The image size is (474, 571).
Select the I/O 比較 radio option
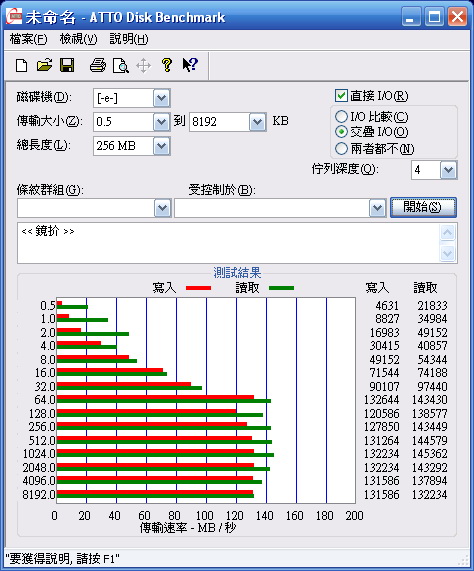click(341, 117)
